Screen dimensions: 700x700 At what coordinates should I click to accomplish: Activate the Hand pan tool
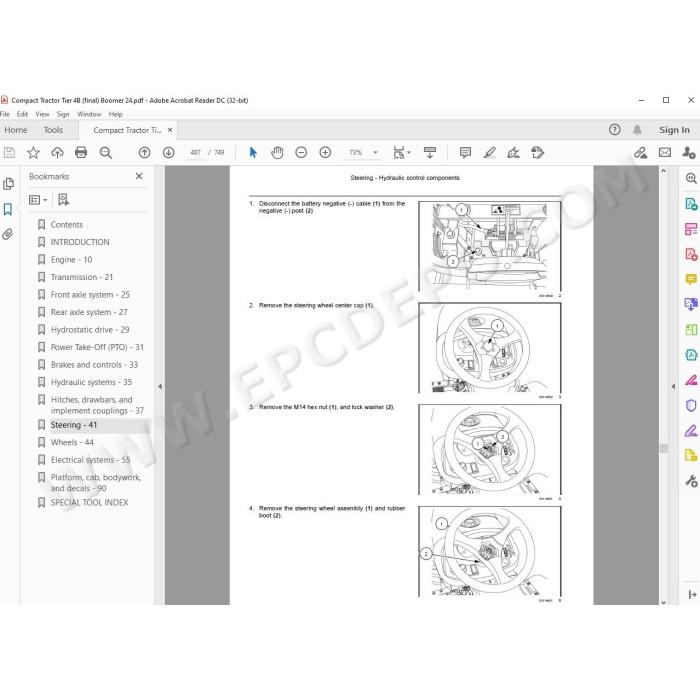click(x=277, y=153)
